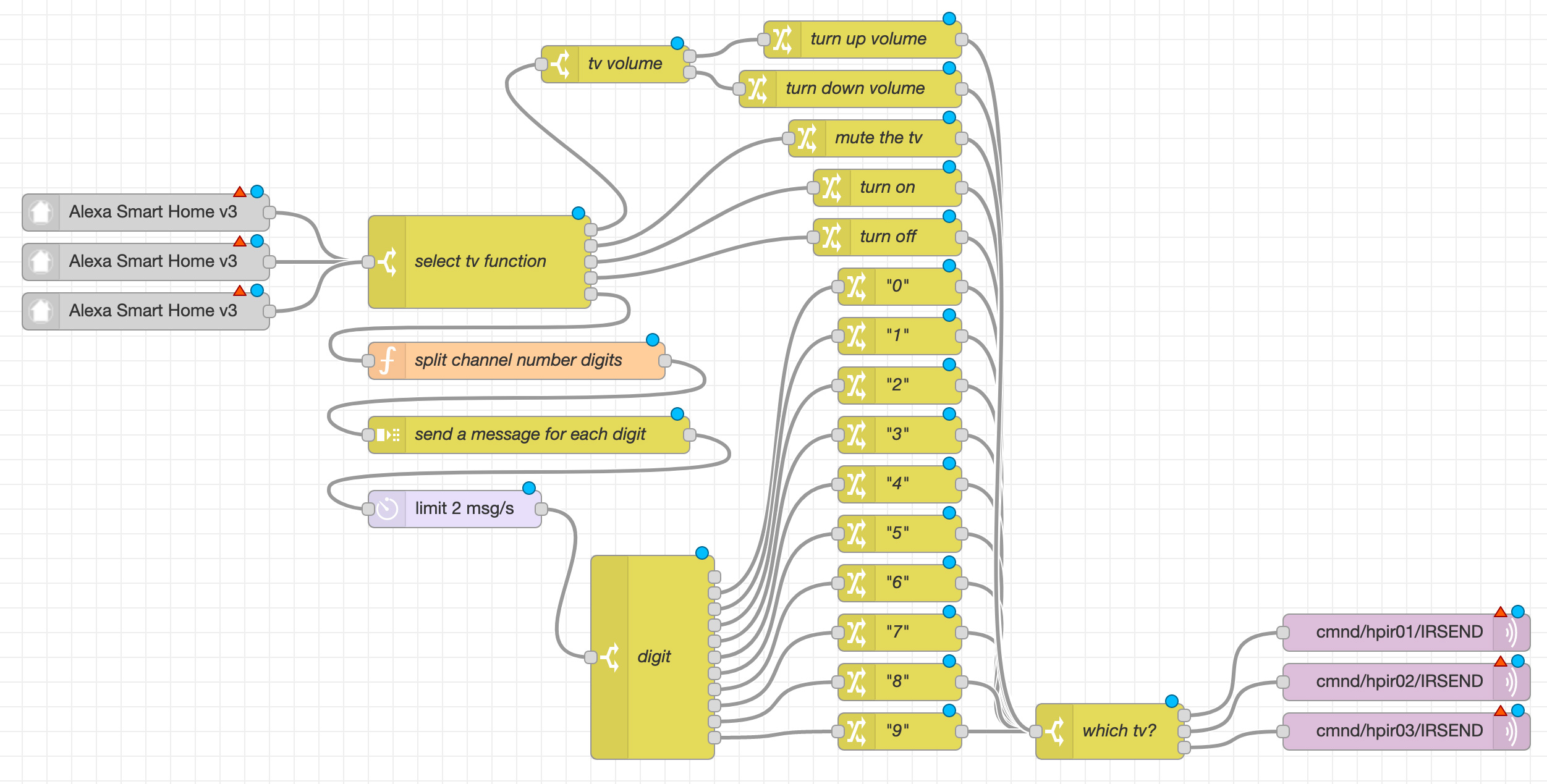Click the change icon on 'turn up volume' node
The height and width of the screenshot is (784, 1547).
[x=782, y=40]
